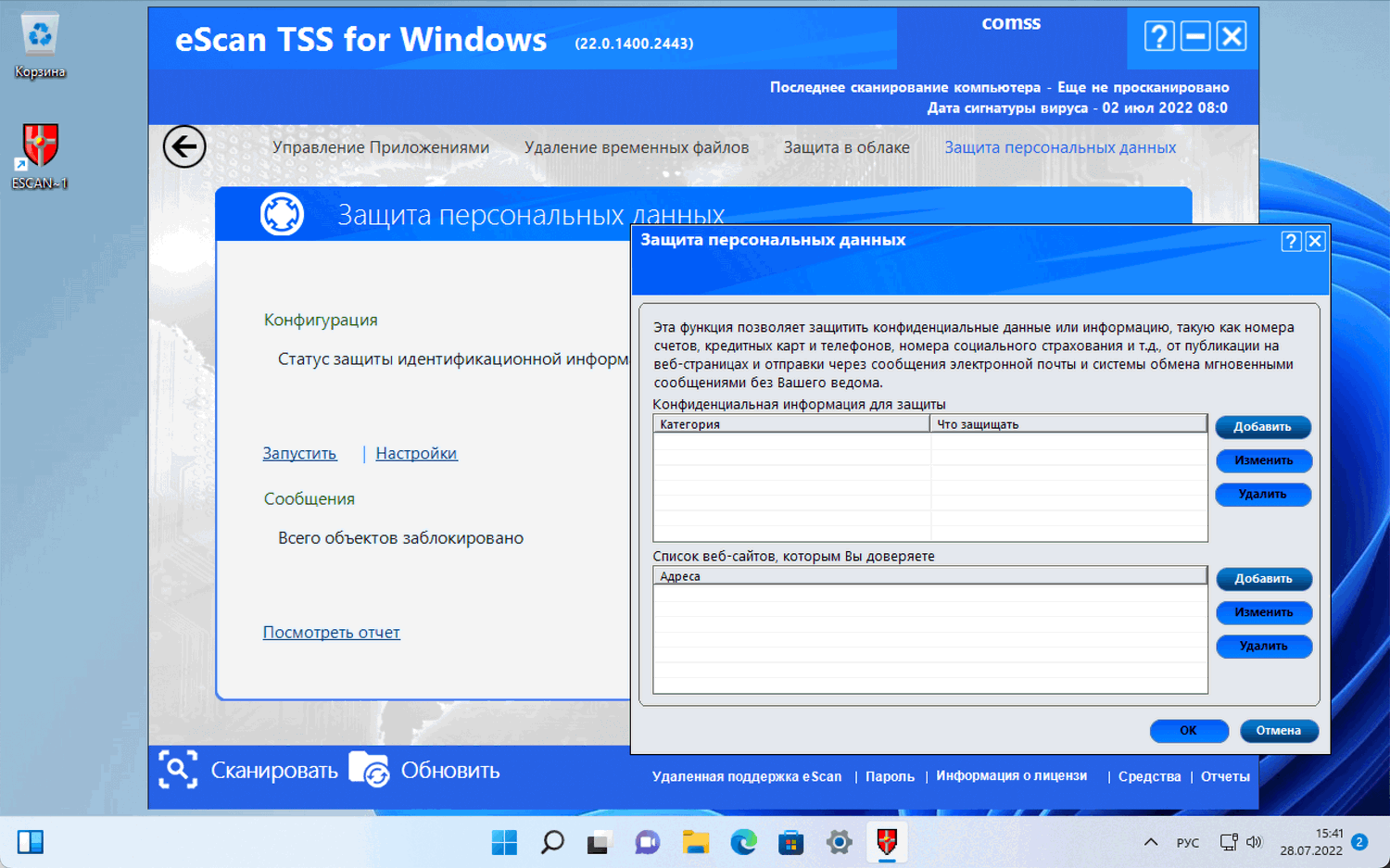Cancel dialog with Отмена button
Image resolution: width=1390 pixels, height=868 pixels.
1279,731
